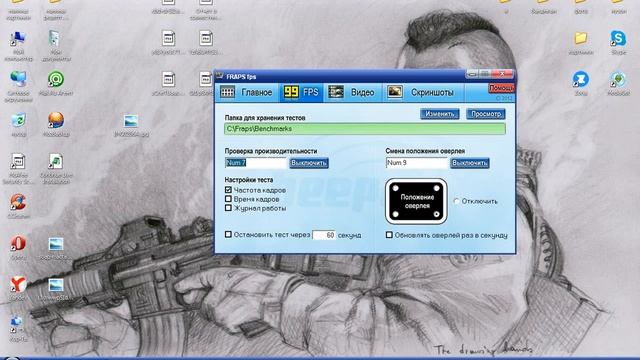Switch to the 99 FPS tab
This screenshot has width=640, height=360.
pyautogui.click(x=301, y=93)
